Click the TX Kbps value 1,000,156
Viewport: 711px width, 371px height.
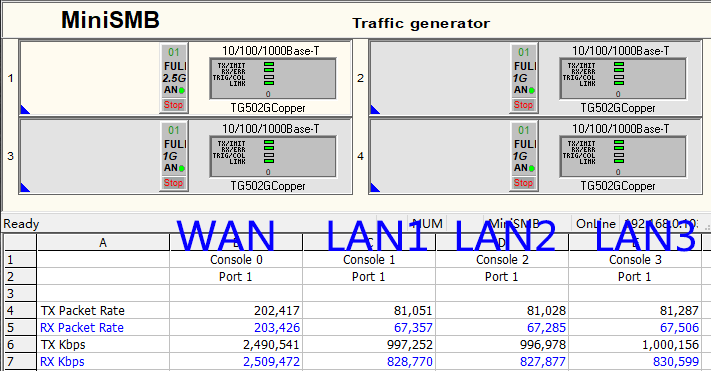671,345
